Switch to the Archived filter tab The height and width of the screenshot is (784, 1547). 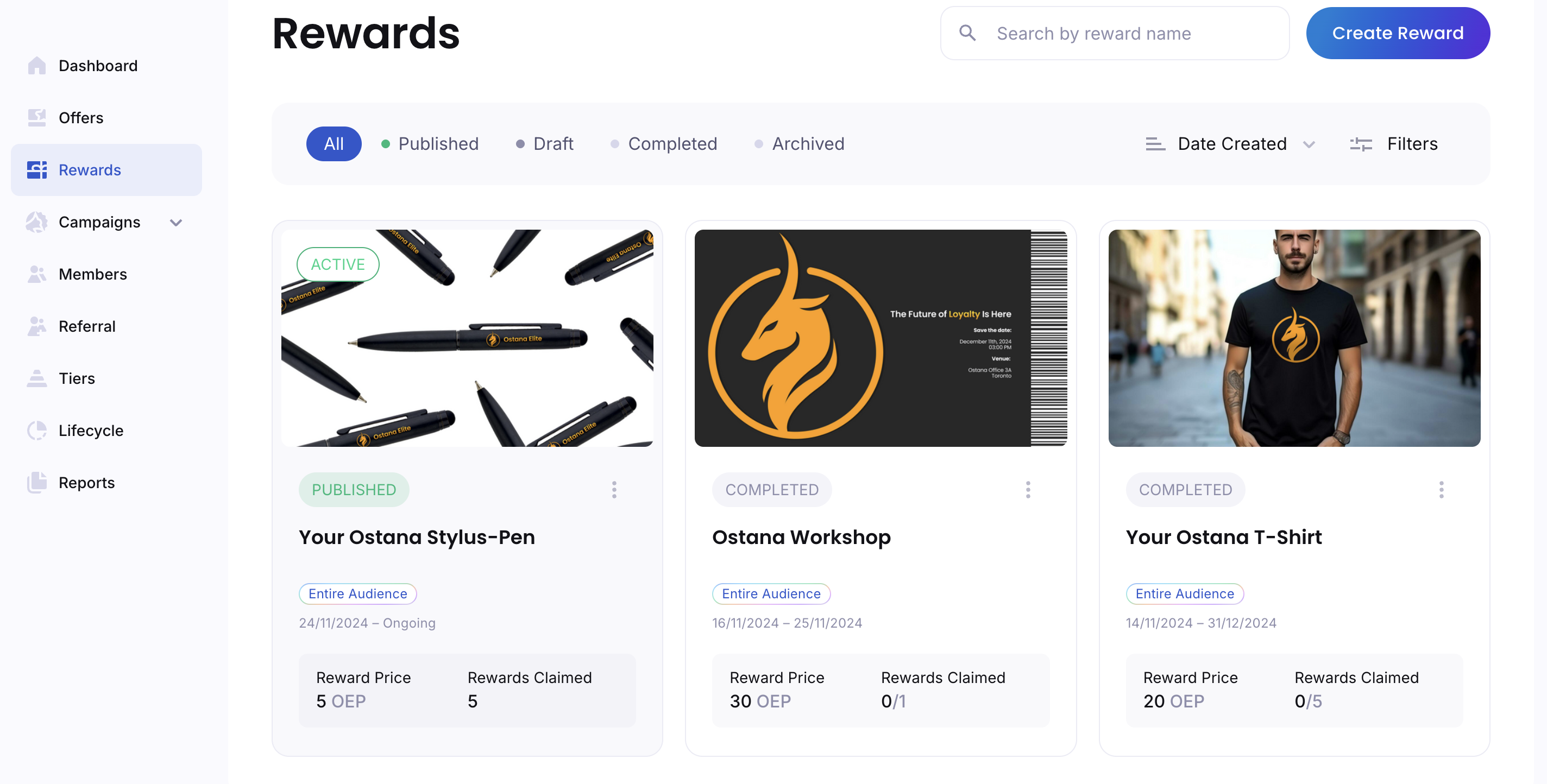pyautogui.click(x=800, y=144)
